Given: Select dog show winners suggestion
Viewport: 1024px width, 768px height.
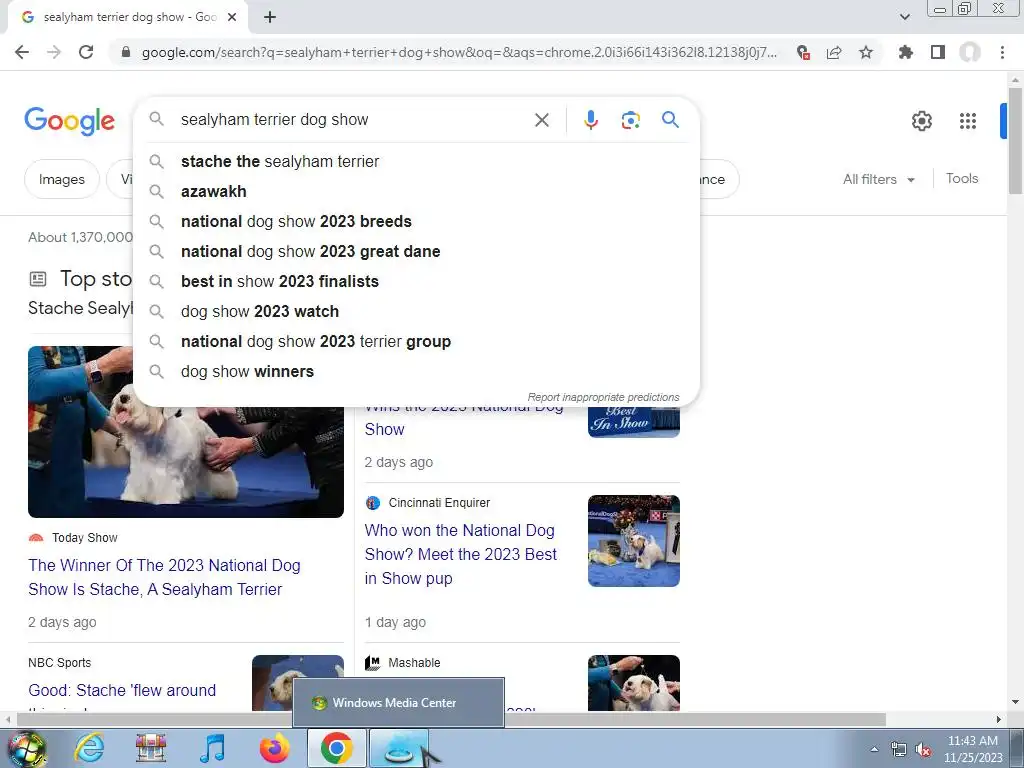Looking at the screenshot, I should coord(416,372).
